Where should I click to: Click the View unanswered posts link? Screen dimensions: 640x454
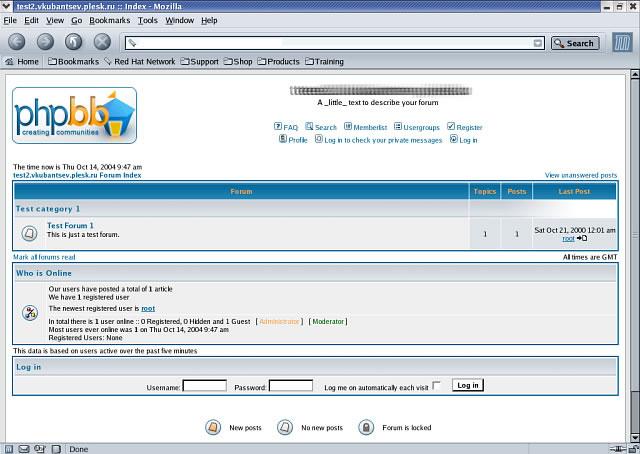point(581,175)
